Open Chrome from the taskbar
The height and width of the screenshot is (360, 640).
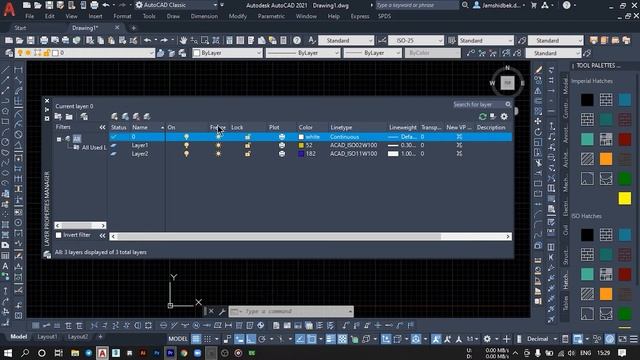(184, 353)
